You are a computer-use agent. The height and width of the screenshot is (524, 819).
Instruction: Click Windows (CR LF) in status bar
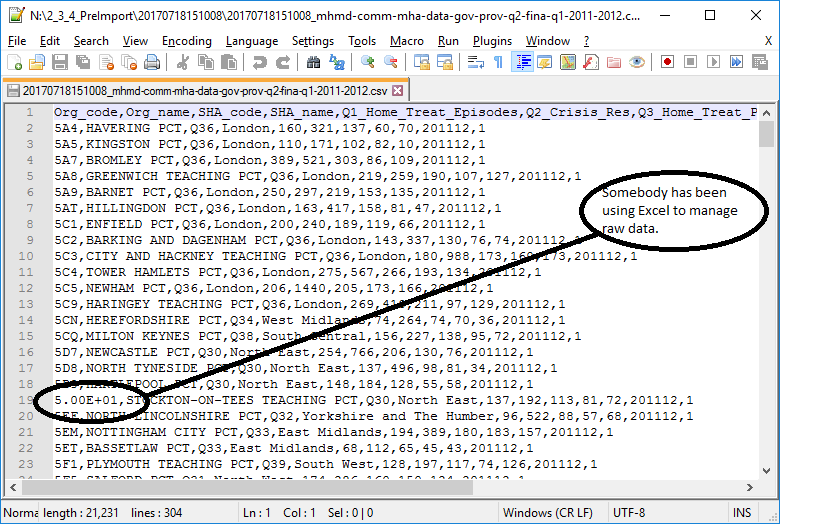tap(547, 513)
